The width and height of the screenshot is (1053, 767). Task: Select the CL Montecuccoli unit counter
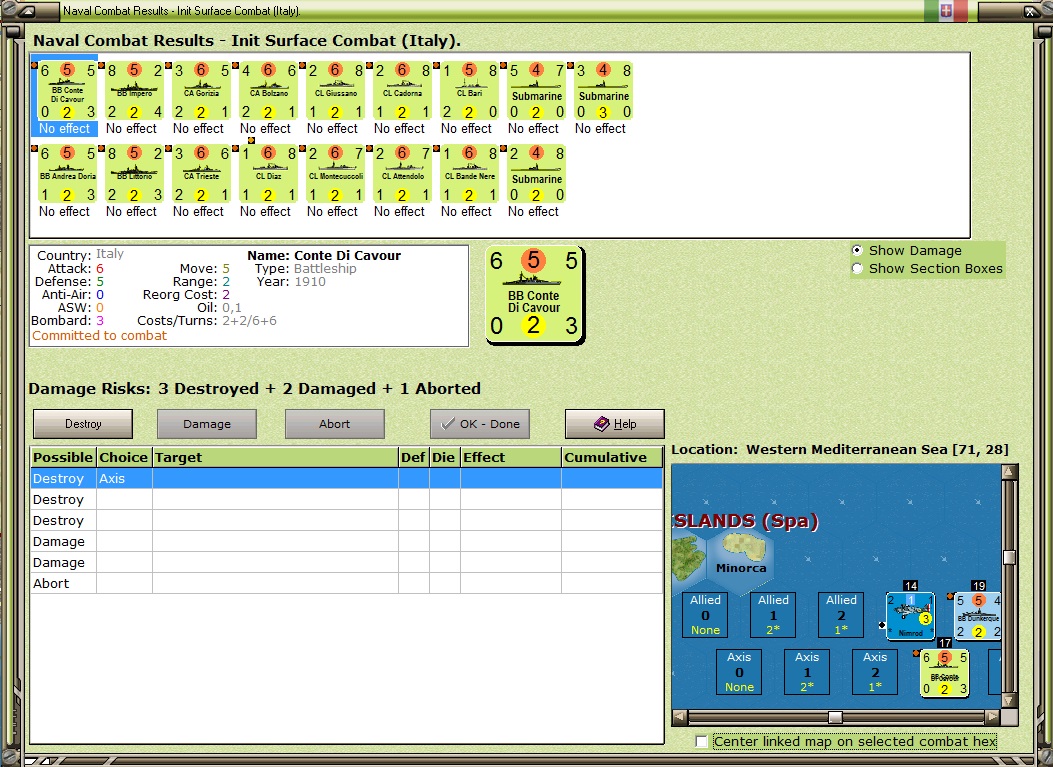coord(335,174)
